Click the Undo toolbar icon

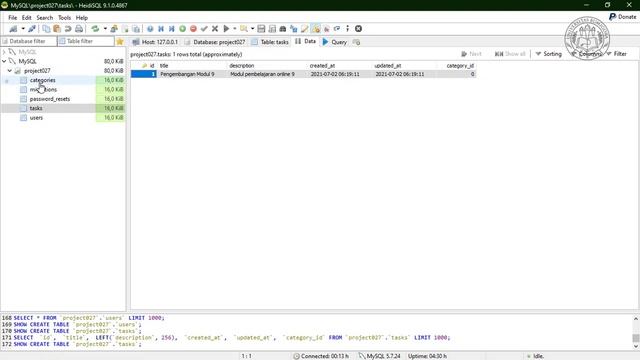pos(68,29)
